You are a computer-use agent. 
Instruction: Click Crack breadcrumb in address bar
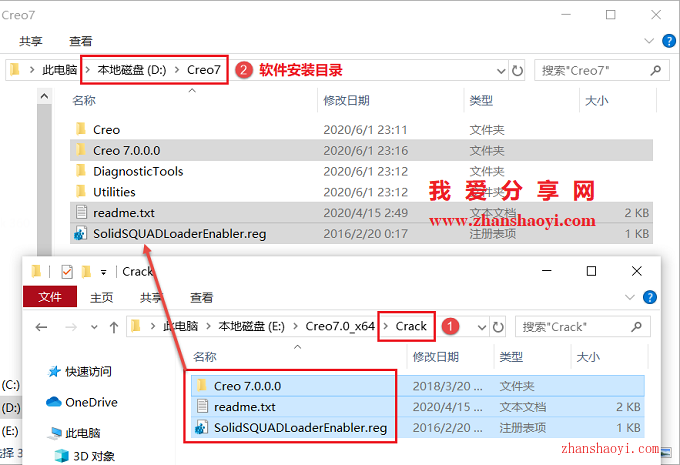coord(411,326)
